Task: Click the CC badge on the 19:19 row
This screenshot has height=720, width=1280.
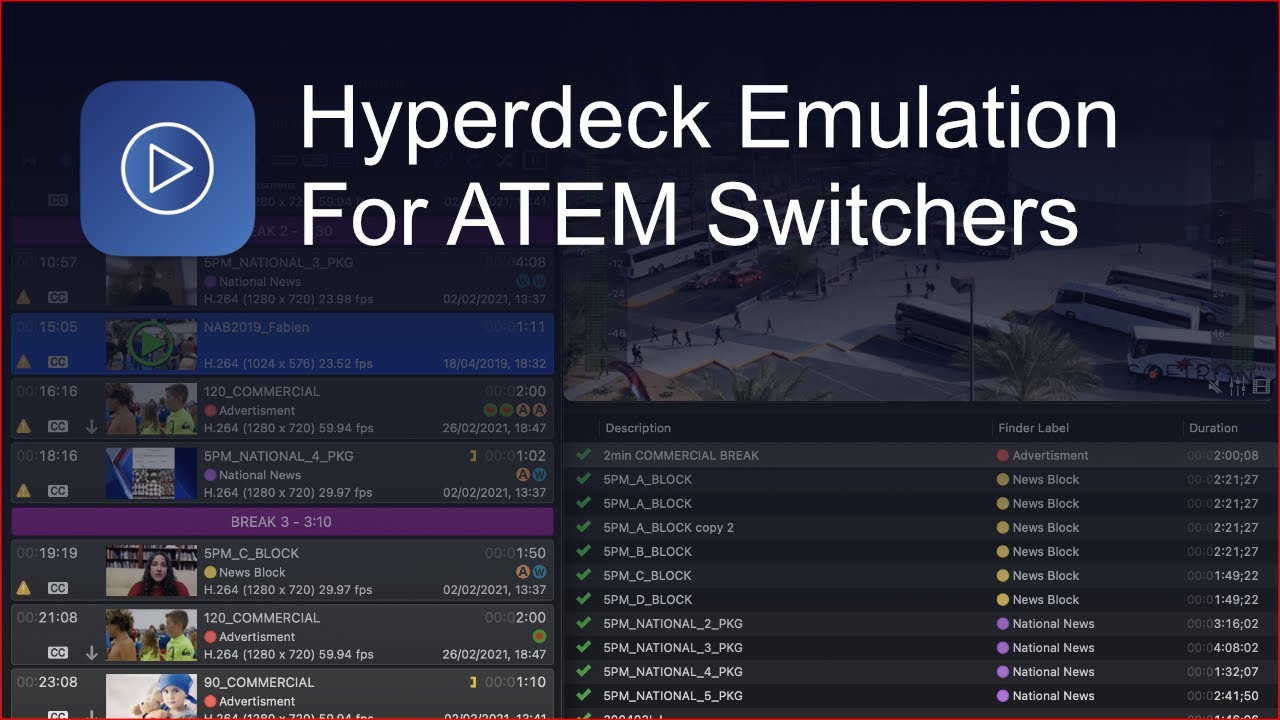Action: pos(58,588)
